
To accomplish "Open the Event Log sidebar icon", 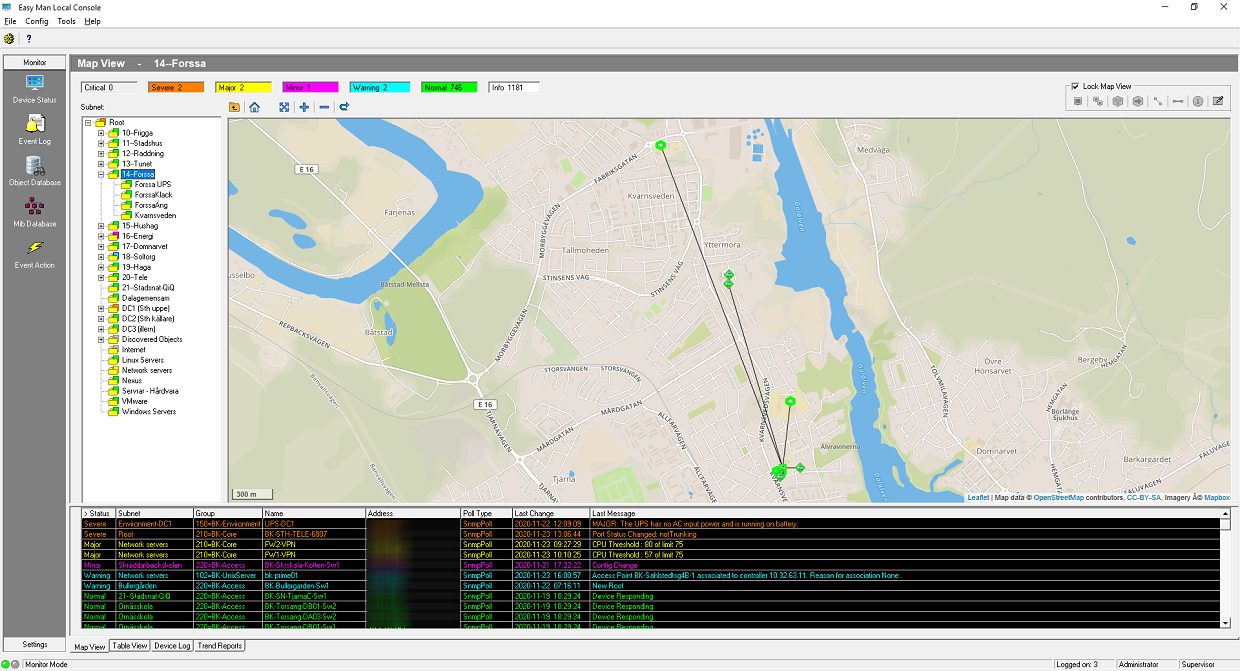I will tap(34, 124).
